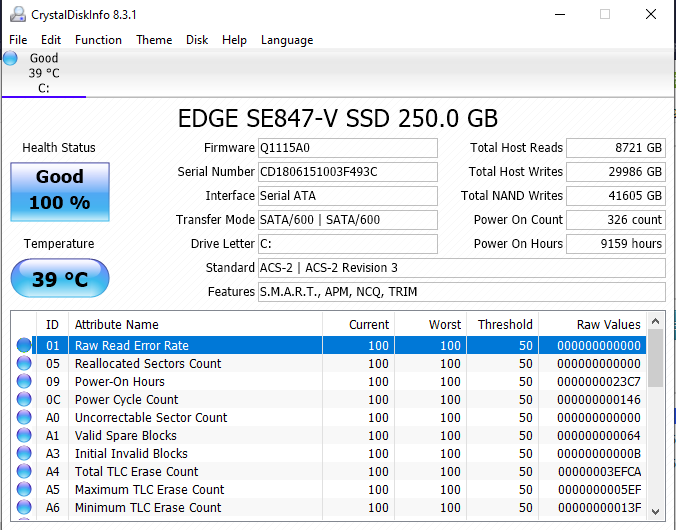Viewport: 676px width, 530px height.
Task: Select the Raw Read Error Rate row text
Action: pyautogui.click(x=132, y=345)
